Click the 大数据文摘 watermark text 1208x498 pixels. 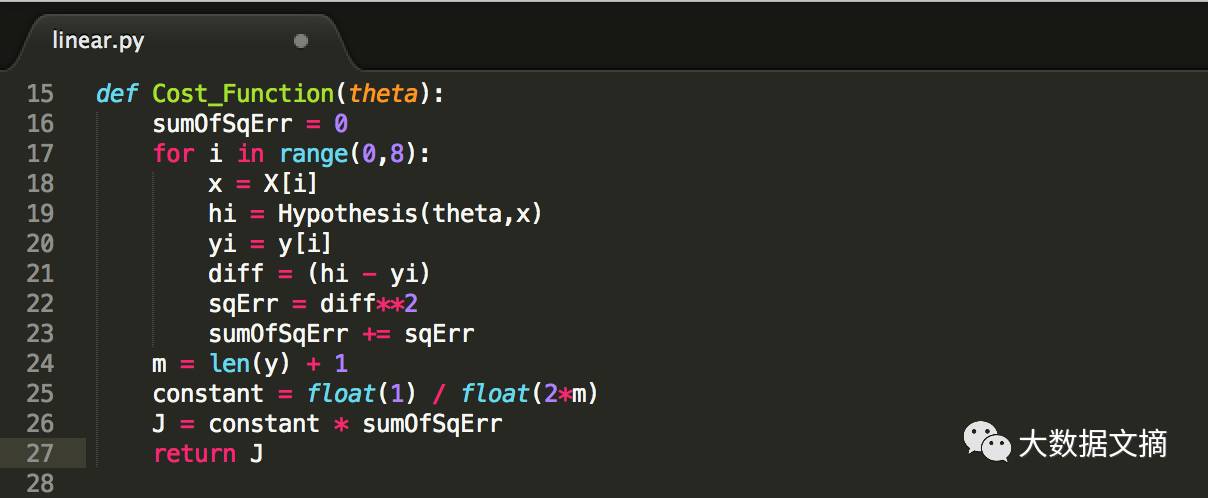coord(1092,443)
